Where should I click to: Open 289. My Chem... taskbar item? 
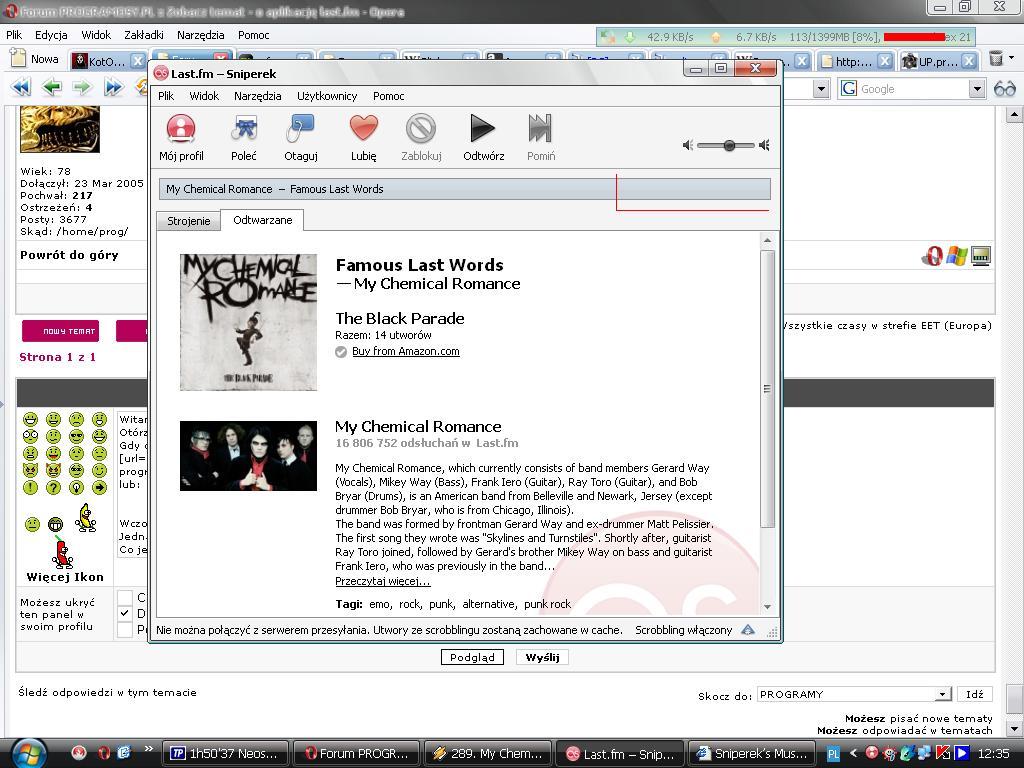488,754
